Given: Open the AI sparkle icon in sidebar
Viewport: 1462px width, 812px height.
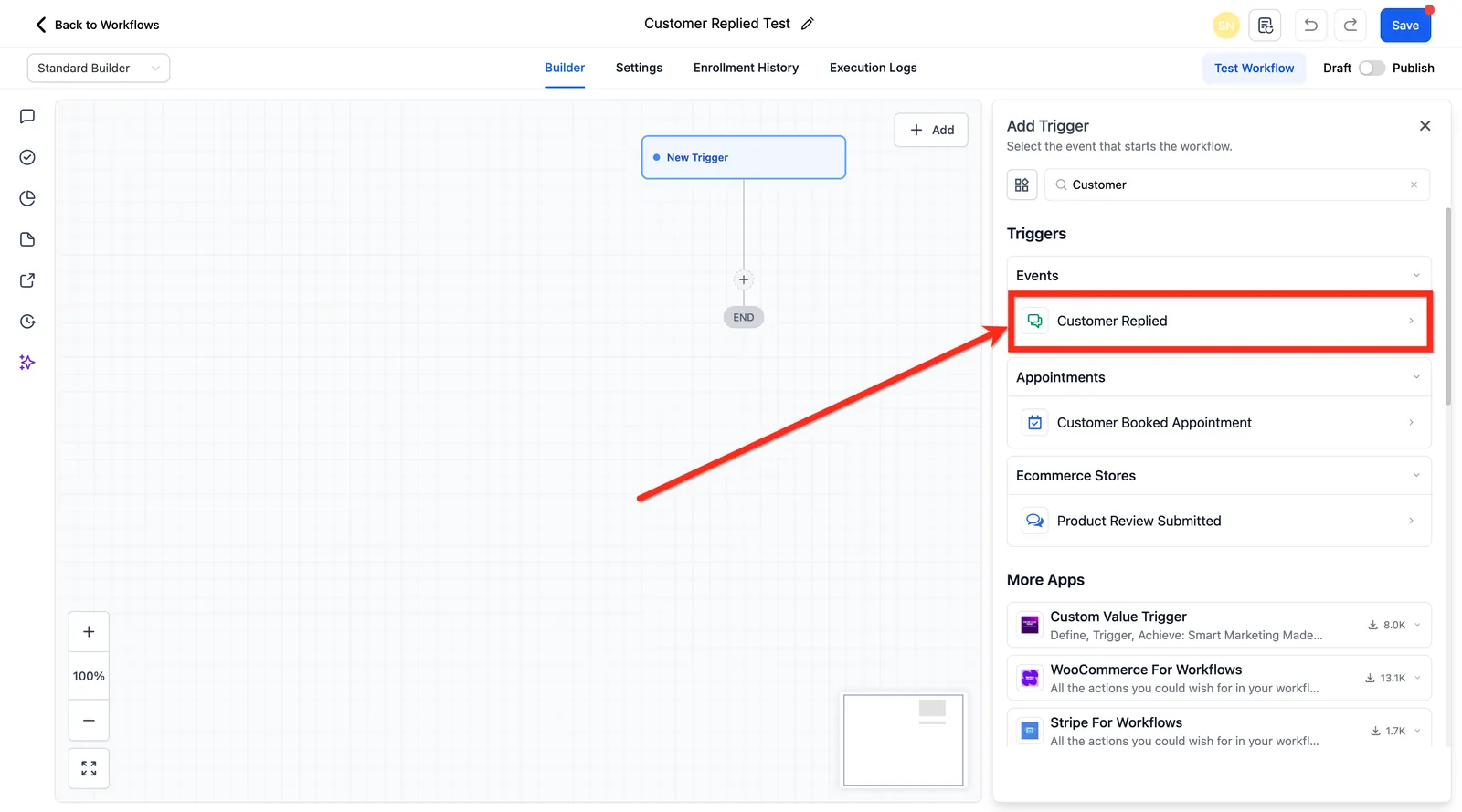Looking at the screenshot, I should pos(27,363).
